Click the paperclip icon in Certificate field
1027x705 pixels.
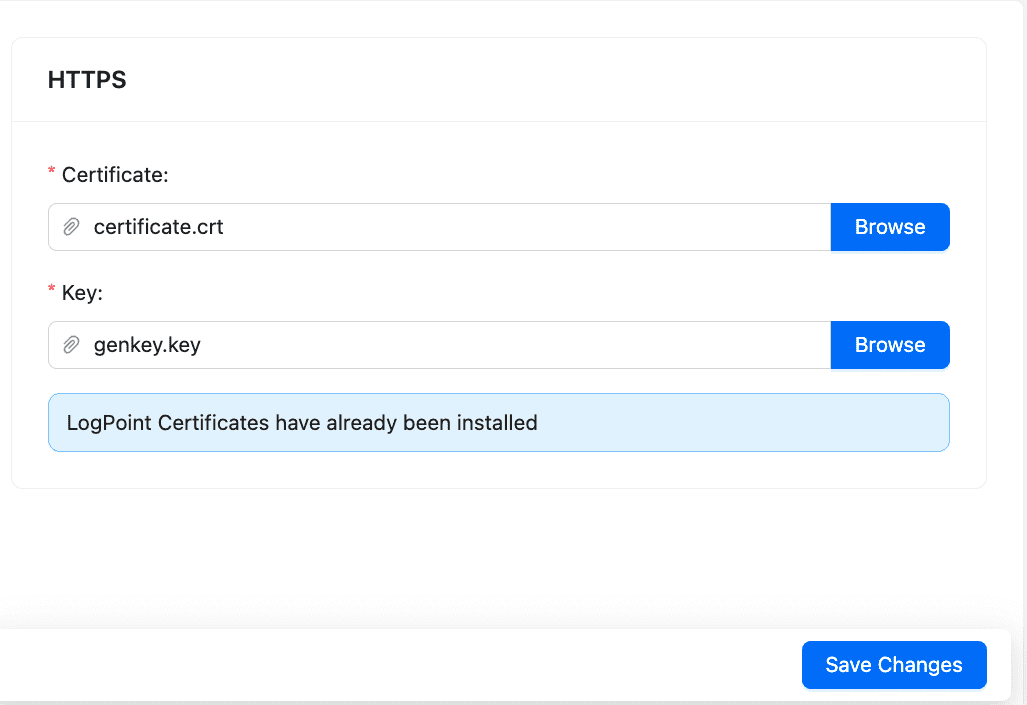(x=70, y=227)
